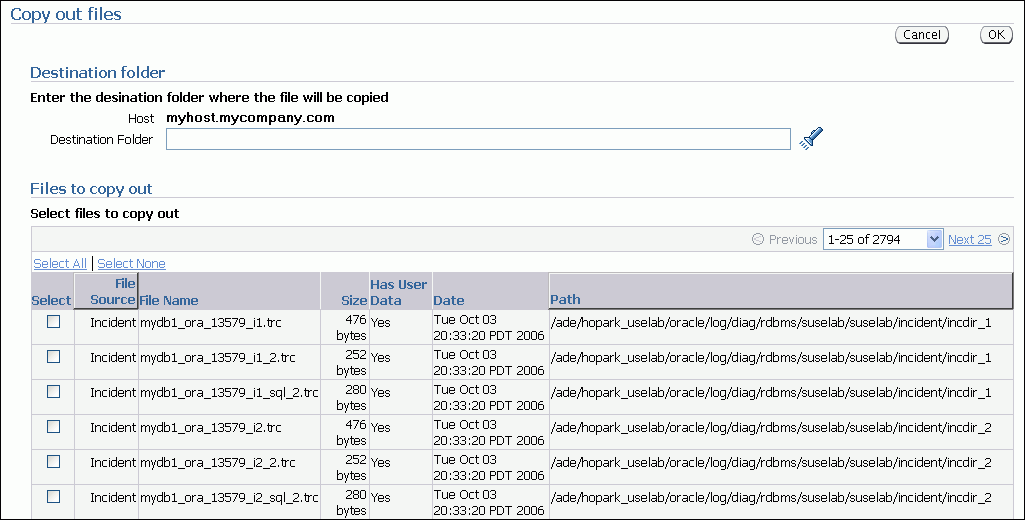Click the Select None link

click(x=131, y=263)
